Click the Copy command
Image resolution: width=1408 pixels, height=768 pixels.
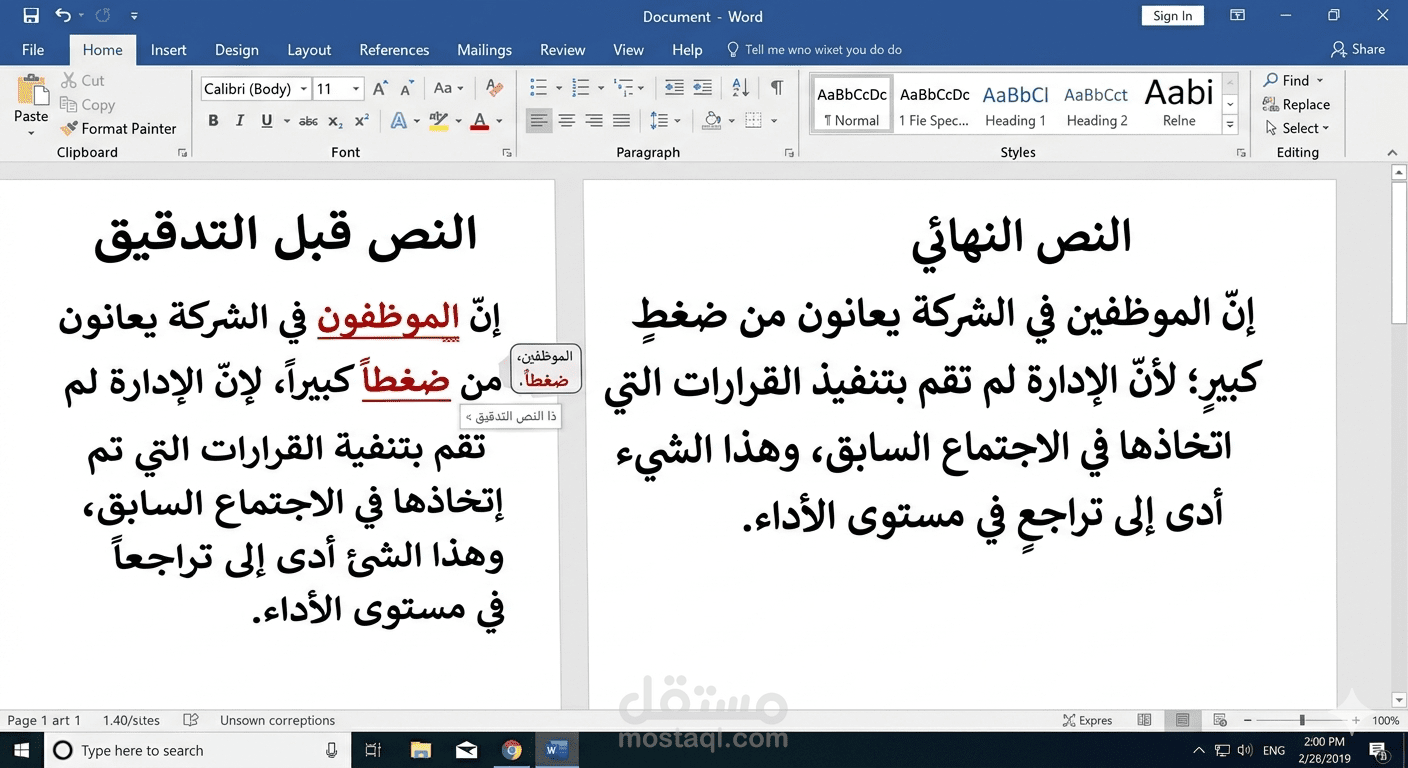pyautogui.click(x=88, y=105)
